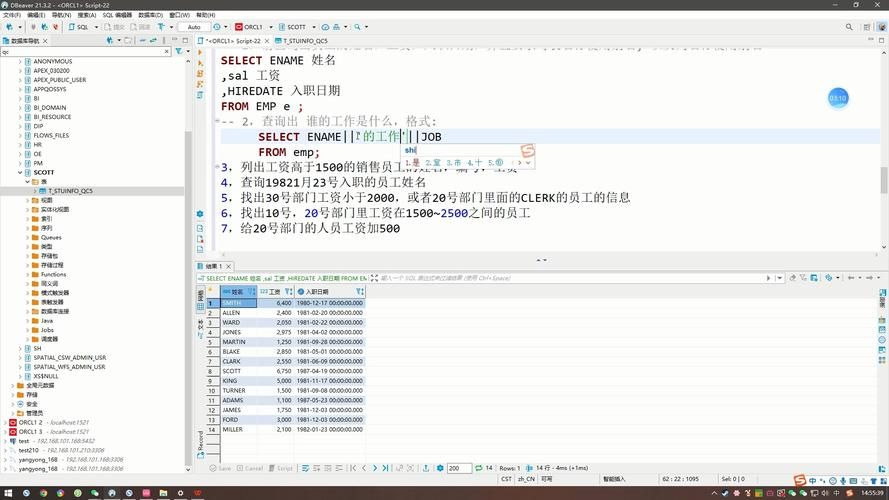Click the Script button in results toolbar
This screenshot has height=500, width=889.
[281, 468]
